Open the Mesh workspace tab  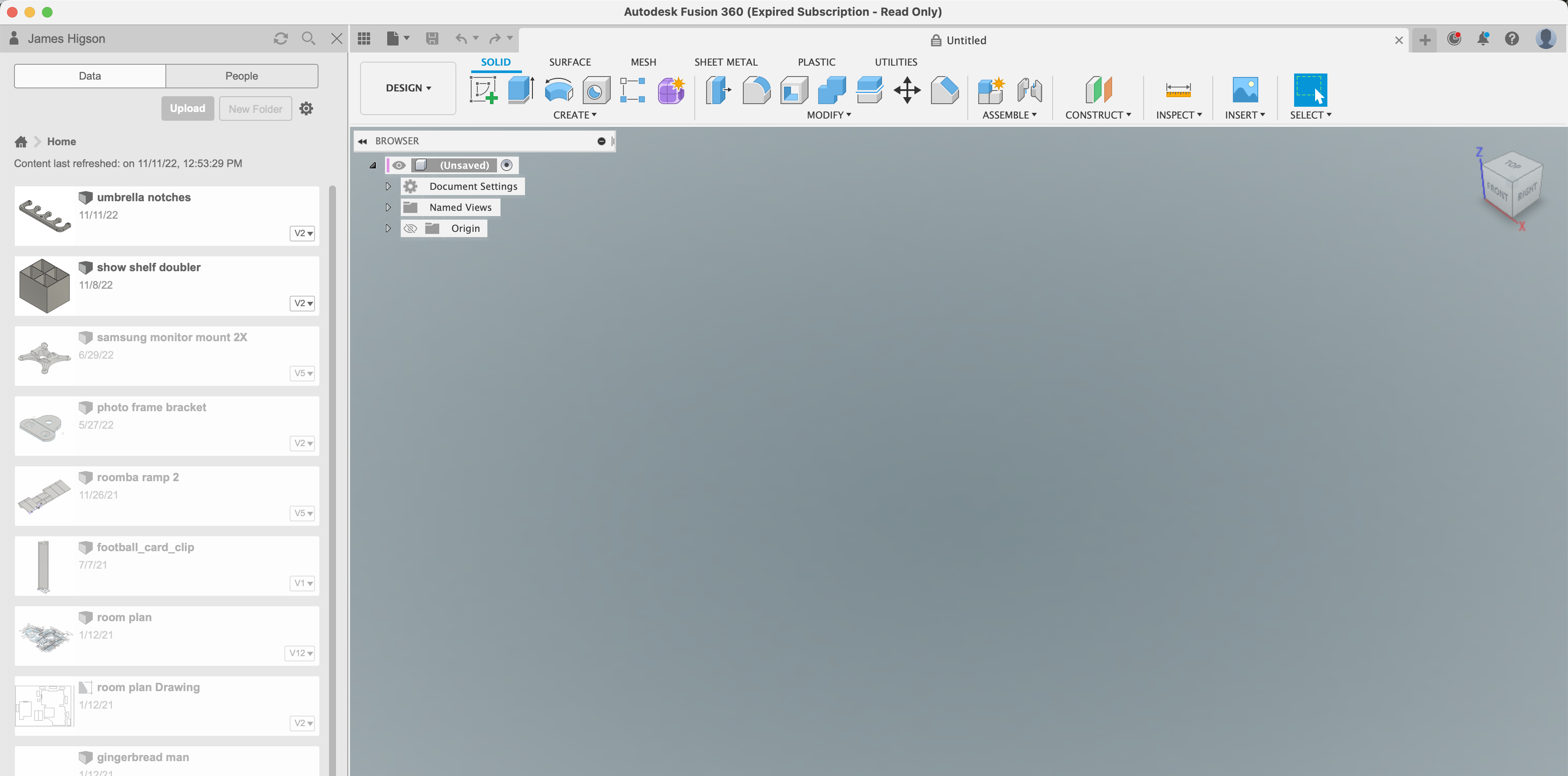644,62
